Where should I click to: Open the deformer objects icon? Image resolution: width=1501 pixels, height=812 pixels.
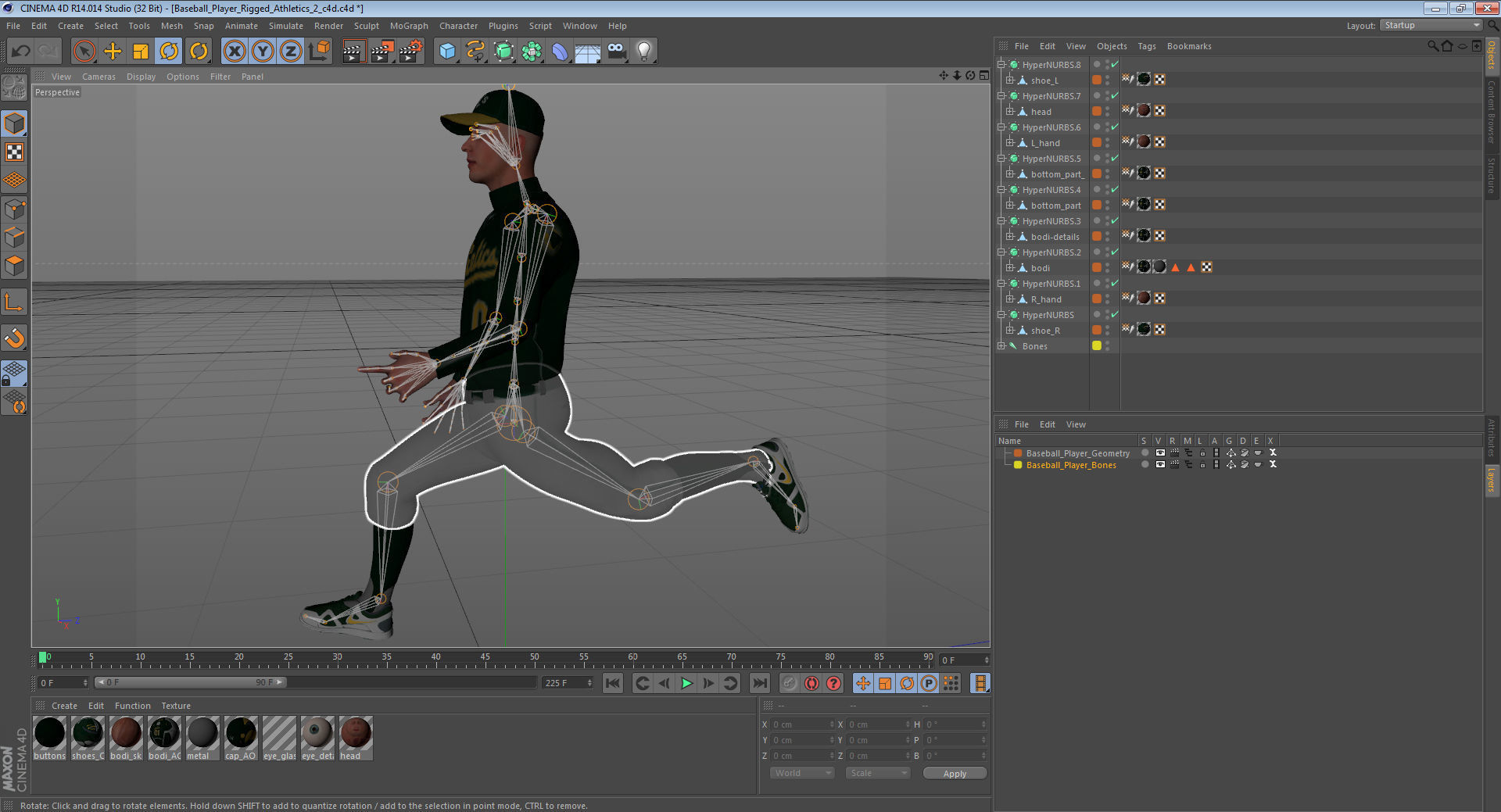tap(560, 52)
